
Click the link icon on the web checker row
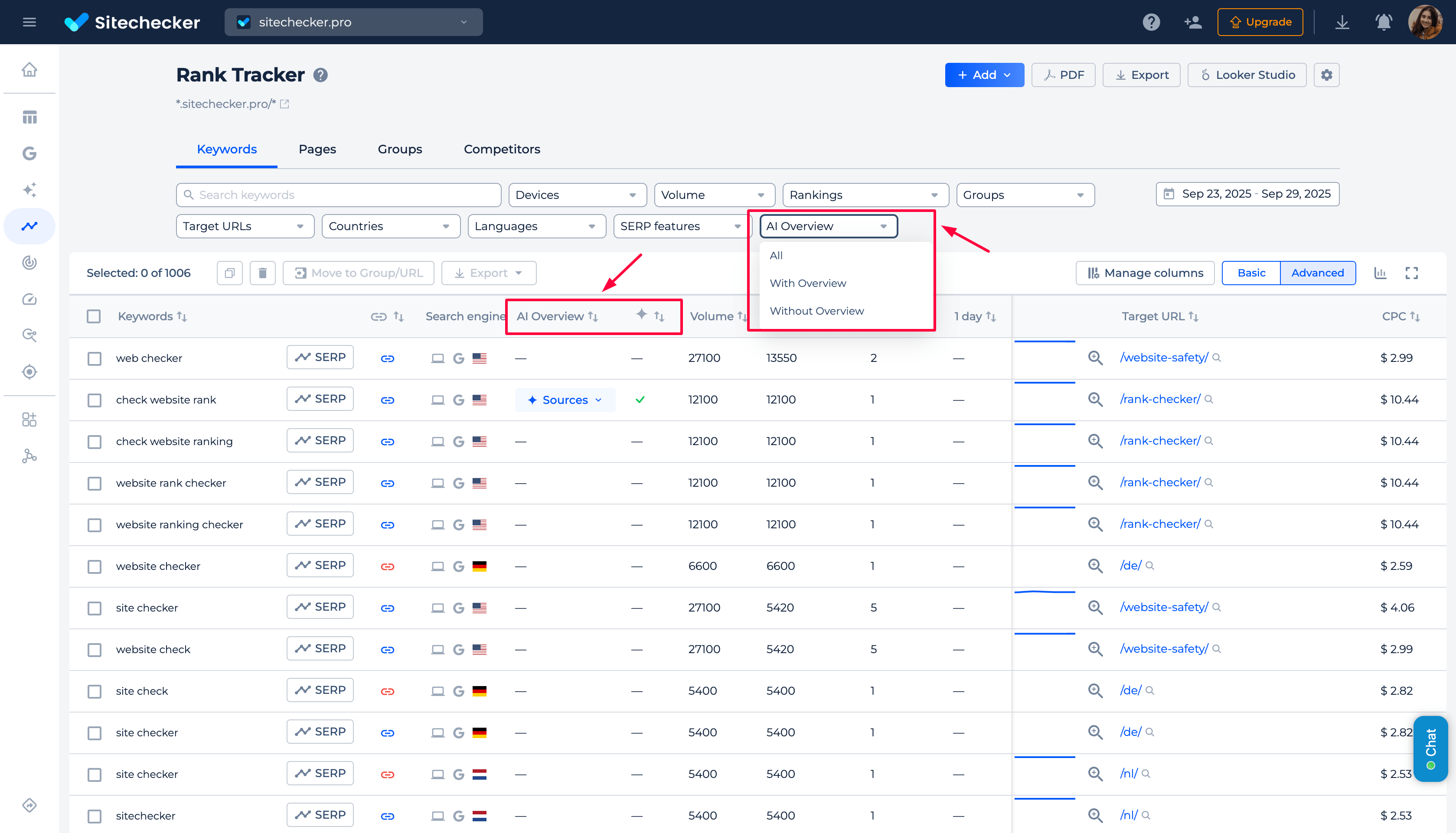(x=388, y=358)
